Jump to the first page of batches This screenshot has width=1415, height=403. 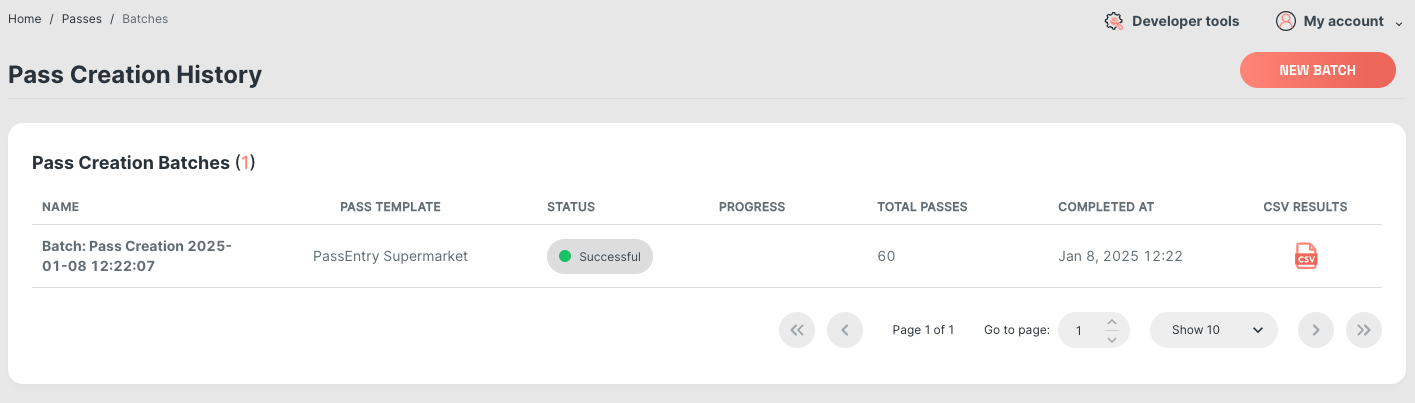point(797,330)
